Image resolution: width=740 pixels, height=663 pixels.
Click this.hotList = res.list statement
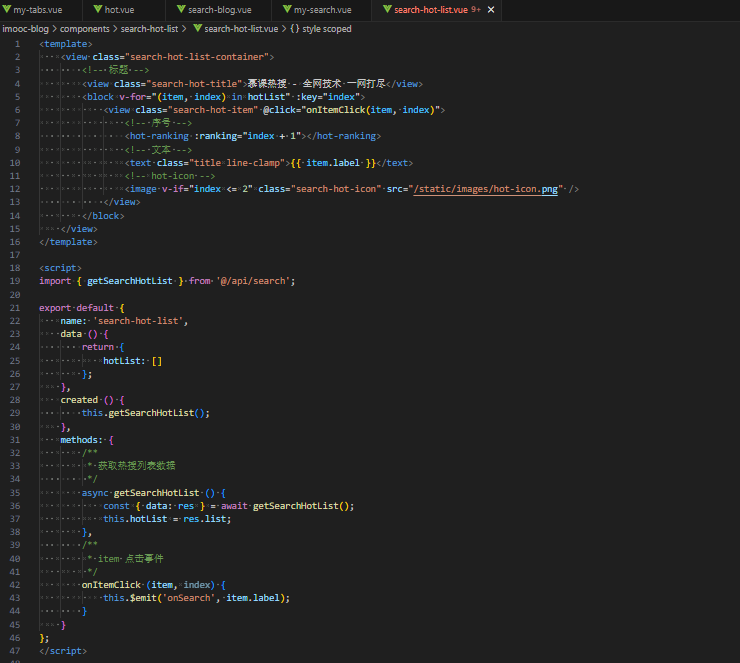click(x=167, y=519)
